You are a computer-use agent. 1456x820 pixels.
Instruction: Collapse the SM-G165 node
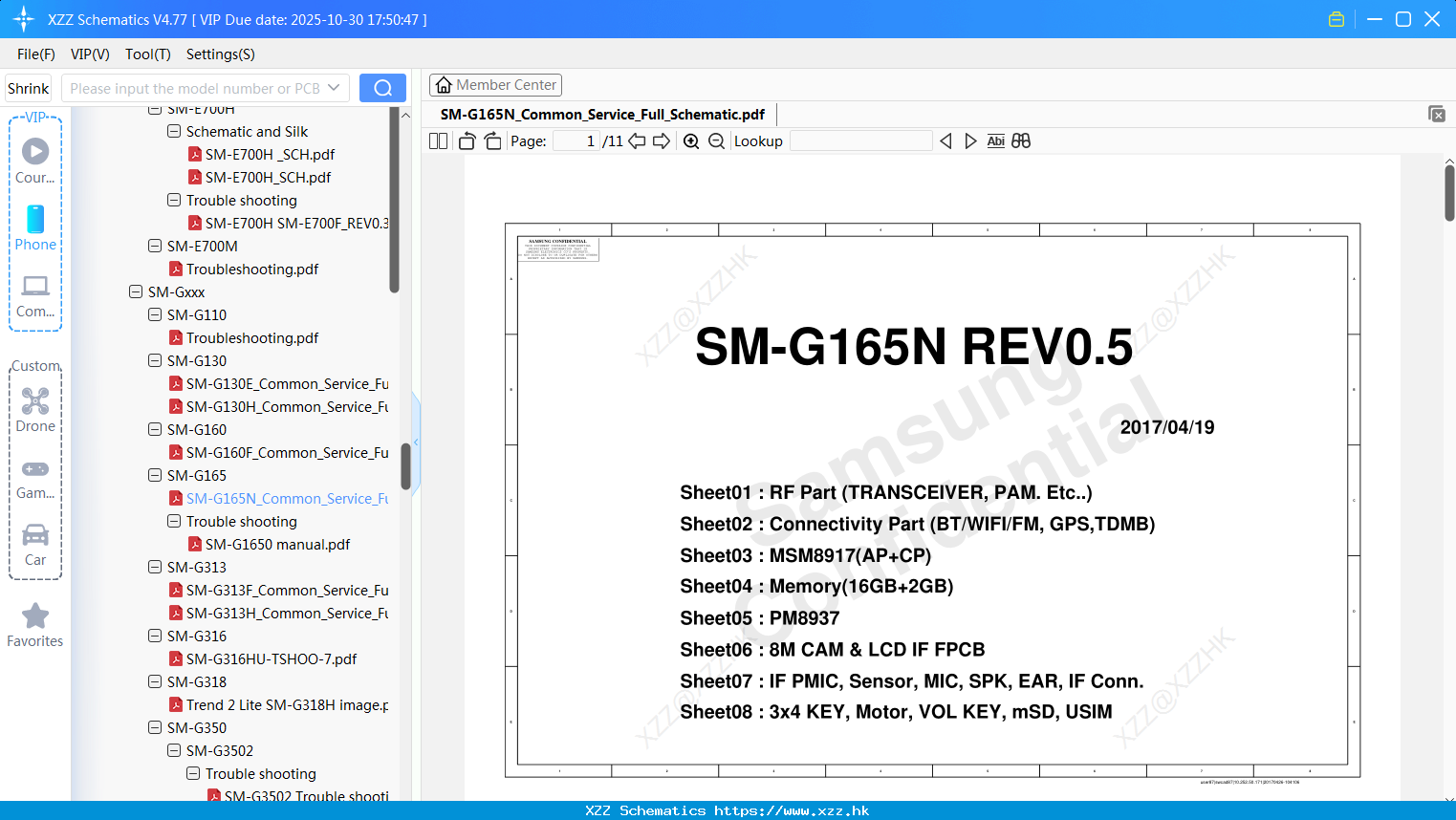click(x=155, y=475)
